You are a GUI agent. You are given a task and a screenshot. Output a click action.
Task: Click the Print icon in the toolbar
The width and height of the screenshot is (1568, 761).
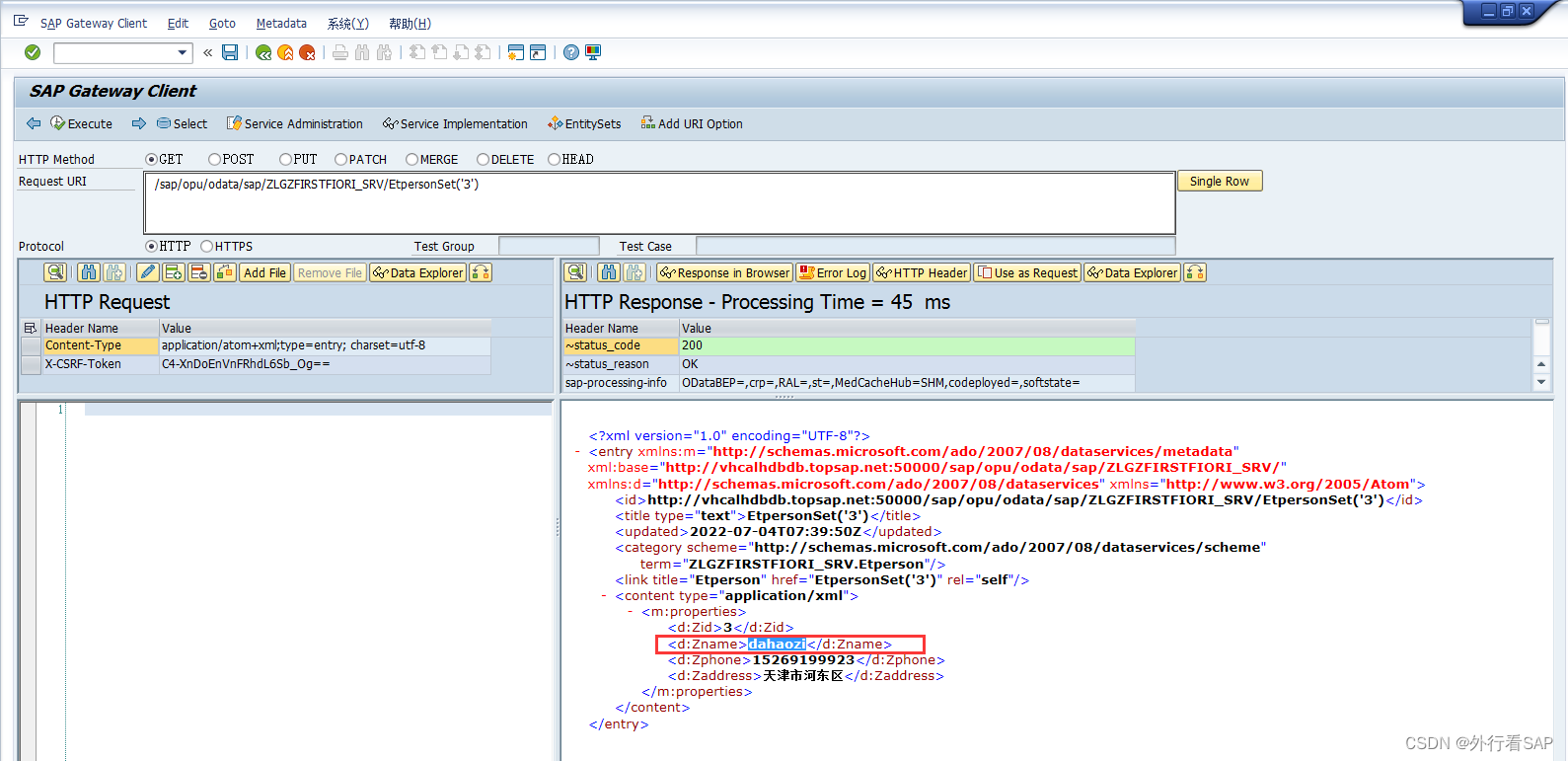click(340, 52)
